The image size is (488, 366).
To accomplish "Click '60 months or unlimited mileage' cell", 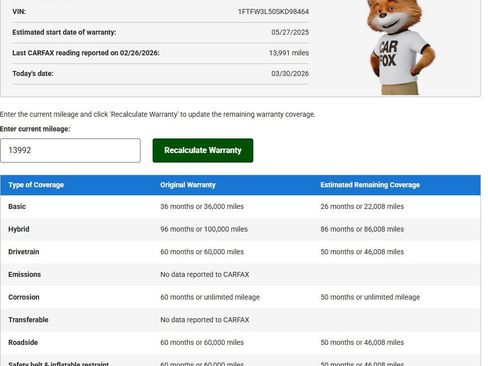I will [210, 297].
